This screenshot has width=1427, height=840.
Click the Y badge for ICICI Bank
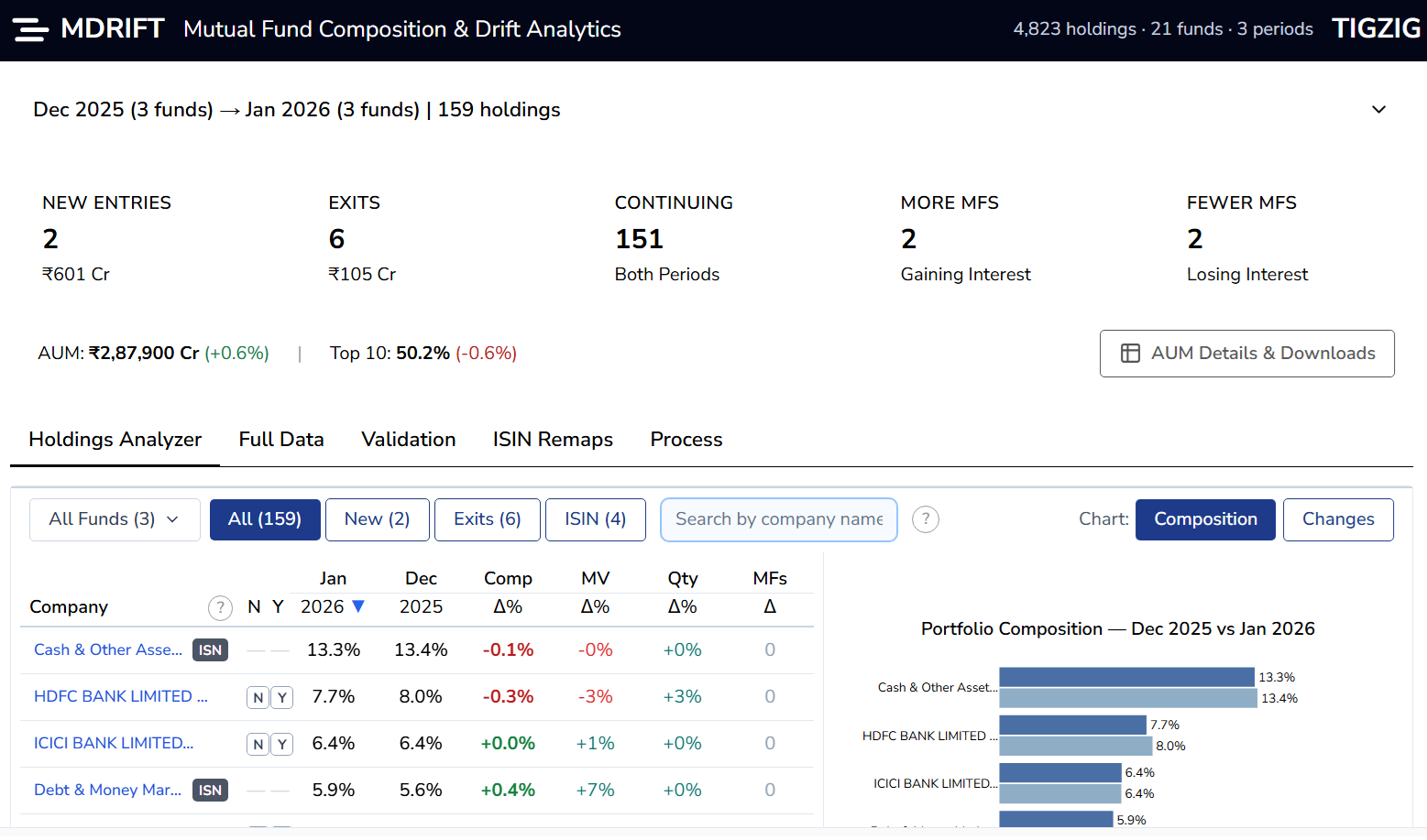(x=281, y=744)
